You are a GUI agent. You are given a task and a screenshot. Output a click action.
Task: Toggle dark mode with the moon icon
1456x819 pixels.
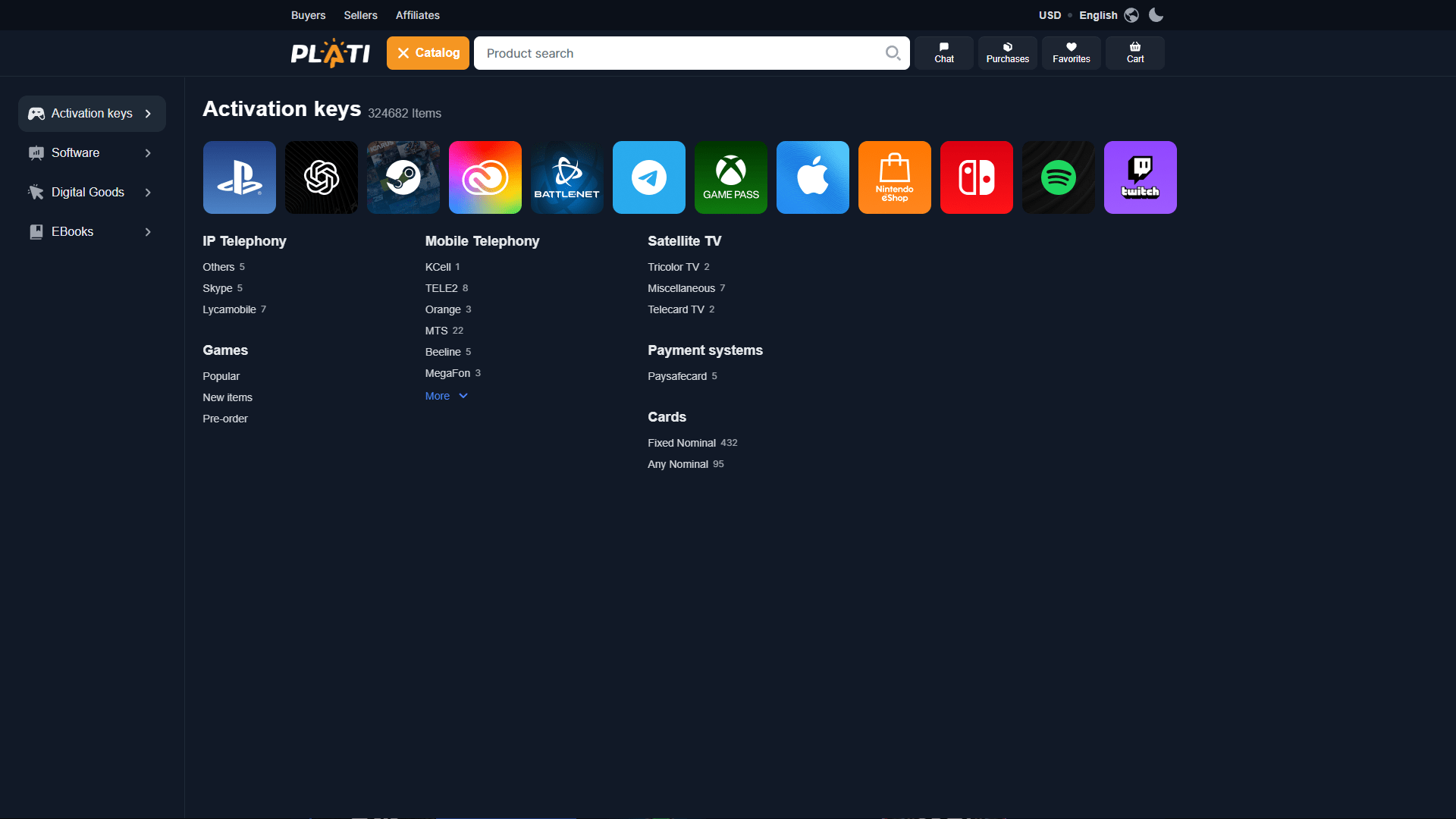[x=1155, y=15]
